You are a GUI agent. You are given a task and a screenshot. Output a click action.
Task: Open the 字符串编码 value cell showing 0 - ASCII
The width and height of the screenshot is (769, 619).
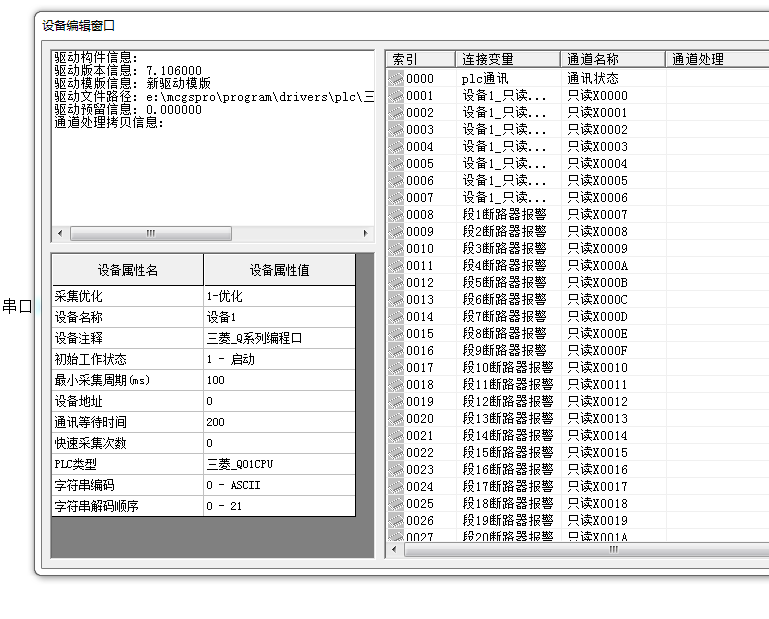(x=279, y=485)
